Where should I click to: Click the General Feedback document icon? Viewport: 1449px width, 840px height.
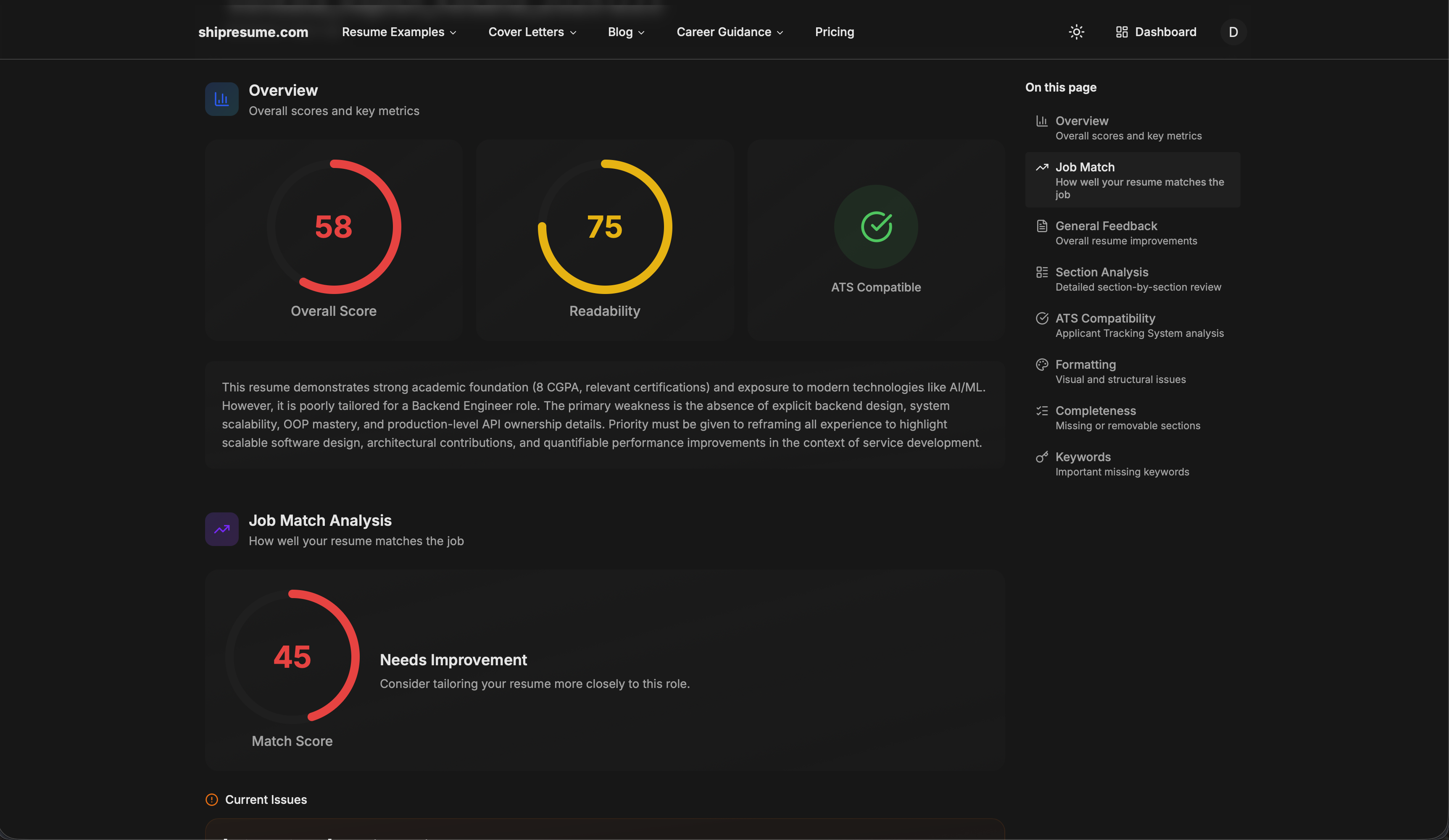[x=1043, y=226]
